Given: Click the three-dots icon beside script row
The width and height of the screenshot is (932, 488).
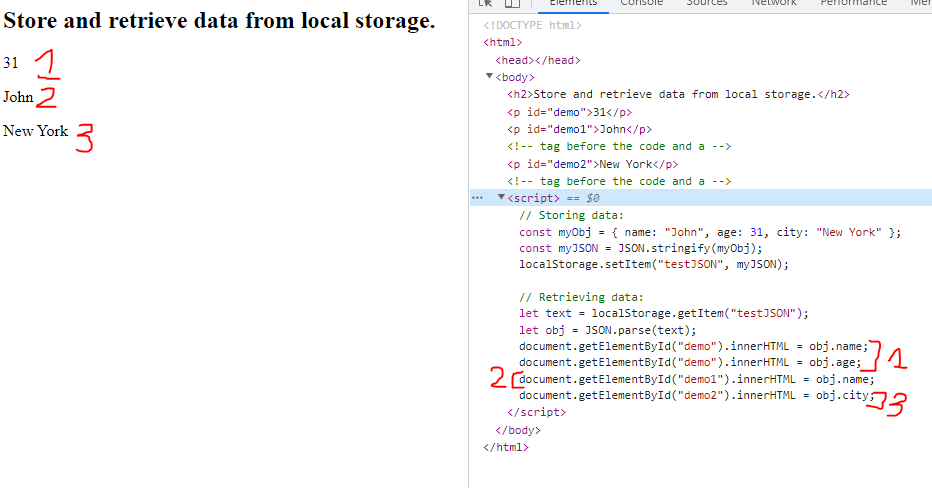Looking at the screenshot, I should [477, 198].
